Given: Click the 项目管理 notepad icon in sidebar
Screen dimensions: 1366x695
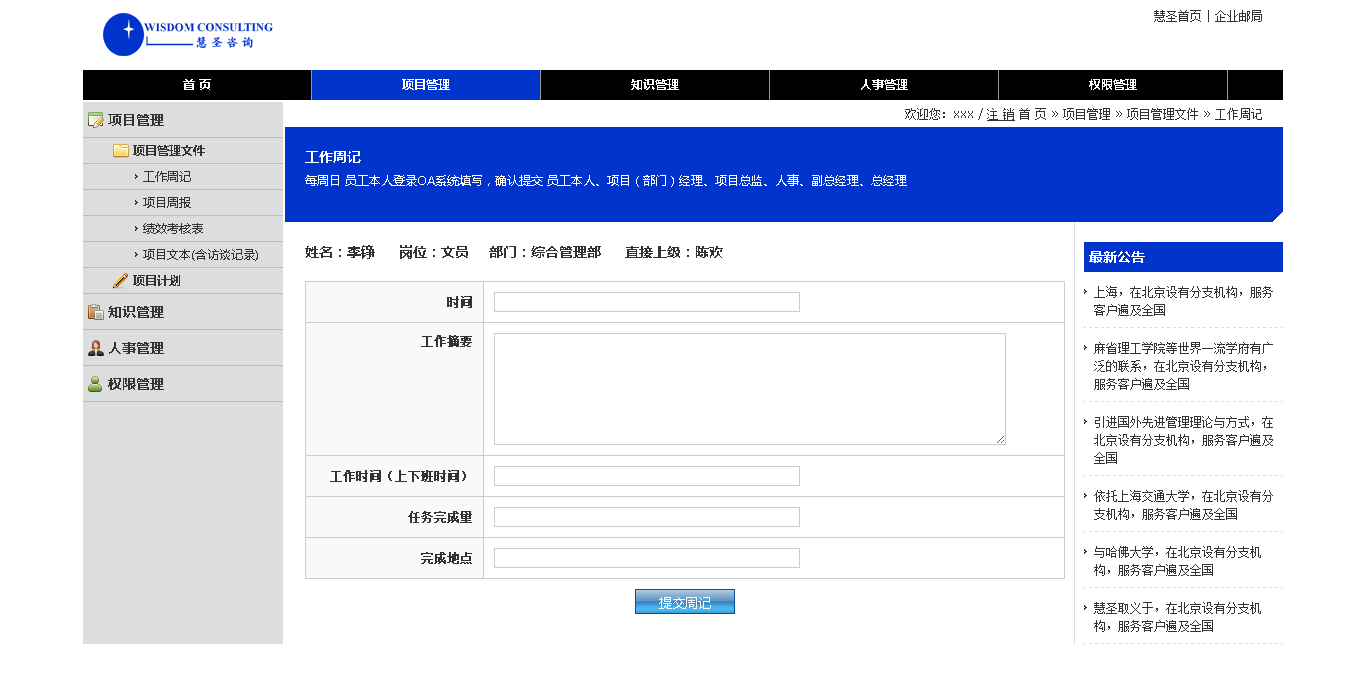Looking at the screenshot, I should pyautogui.click(x=96, y=120).
